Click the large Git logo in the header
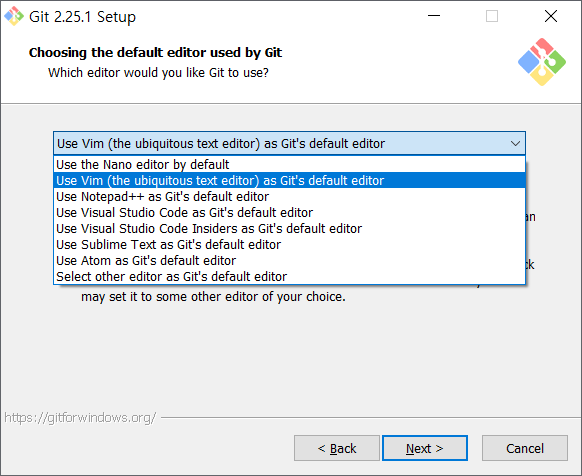582x476 pixels. tap(542, 62)
